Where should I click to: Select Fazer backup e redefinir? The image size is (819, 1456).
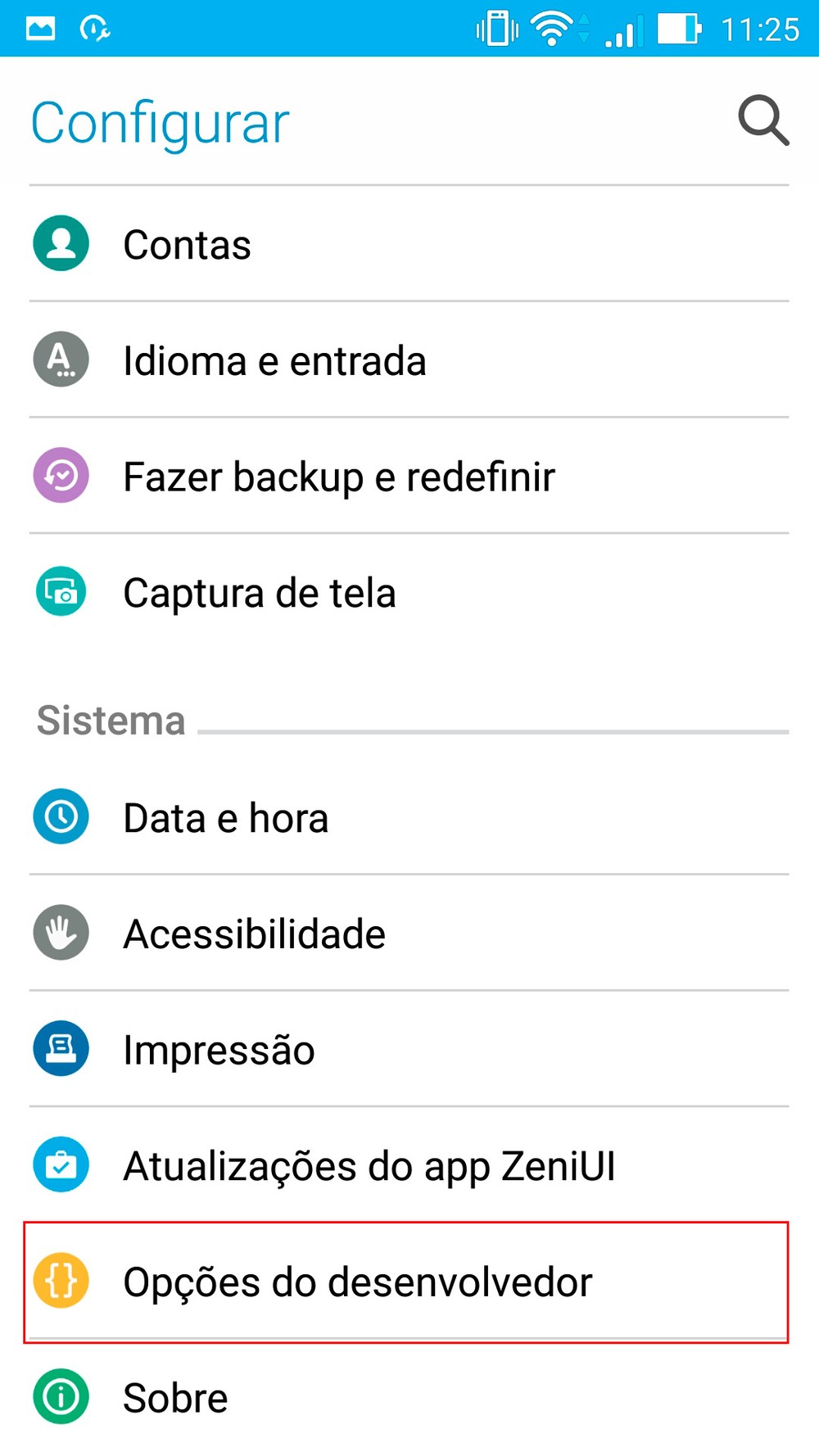(338, 477)
